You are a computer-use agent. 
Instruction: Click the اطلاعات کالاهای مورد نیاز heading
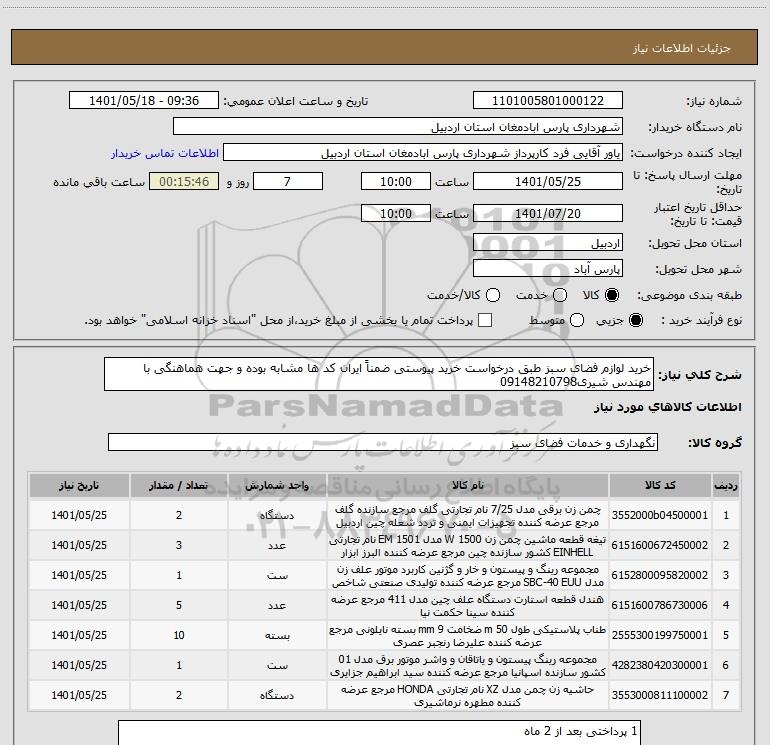[x=668, y=407]
